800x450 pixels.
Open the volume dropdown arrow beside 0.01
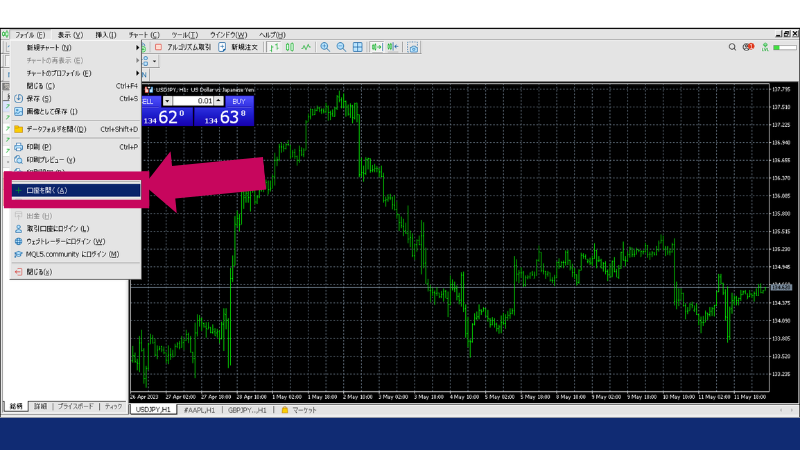(x=168, y=101)
